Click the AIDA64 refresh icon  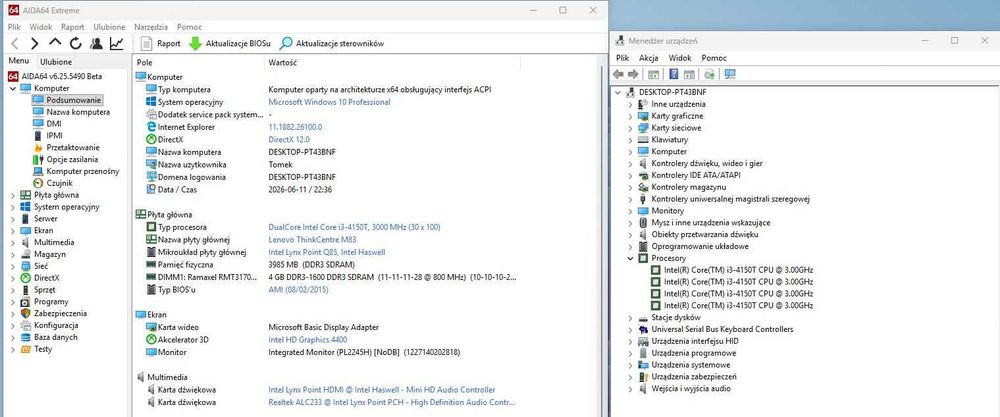(75, 43)
